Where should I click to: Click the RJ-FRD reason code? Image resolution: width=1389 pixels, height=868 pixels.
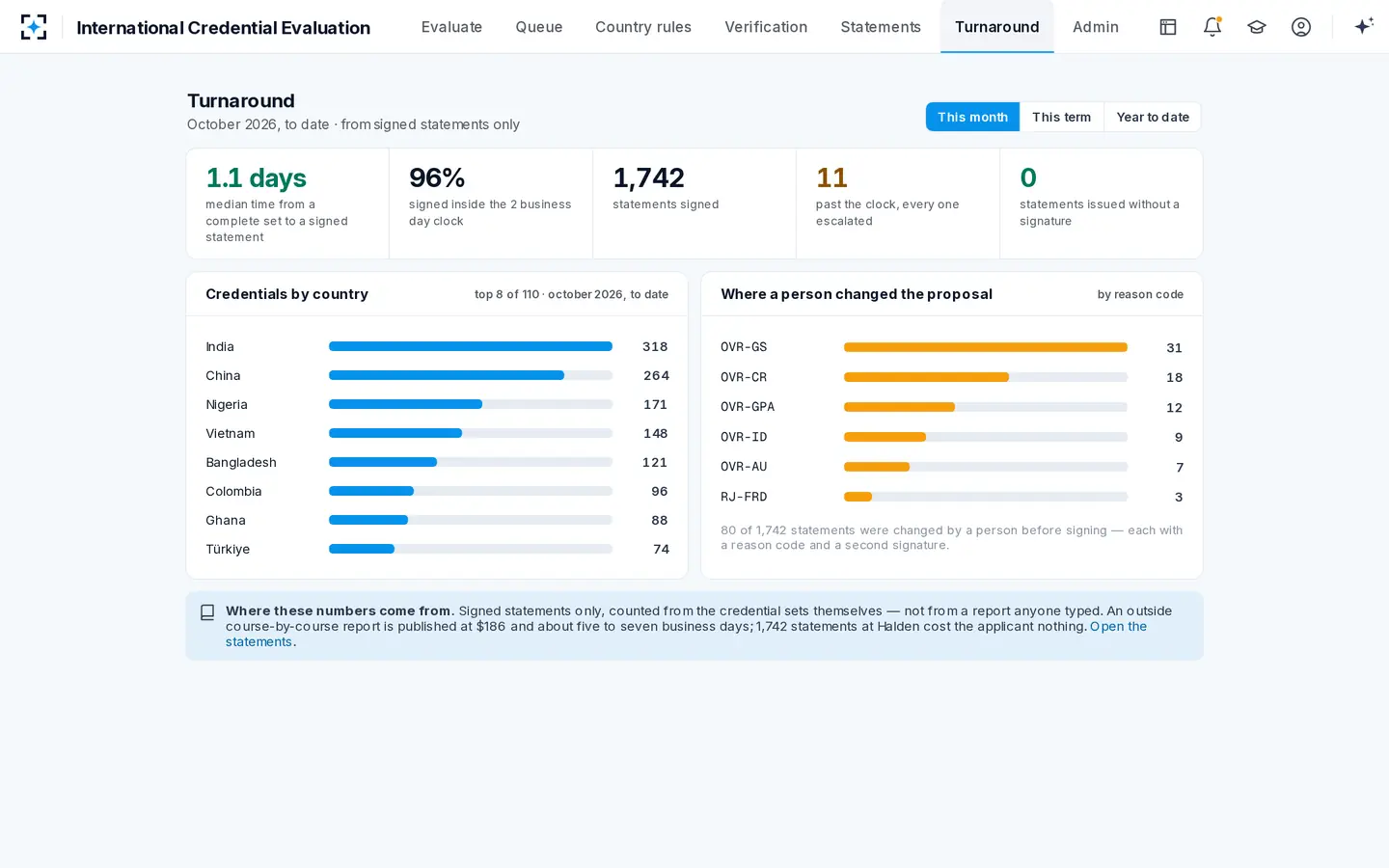[744, 497]
